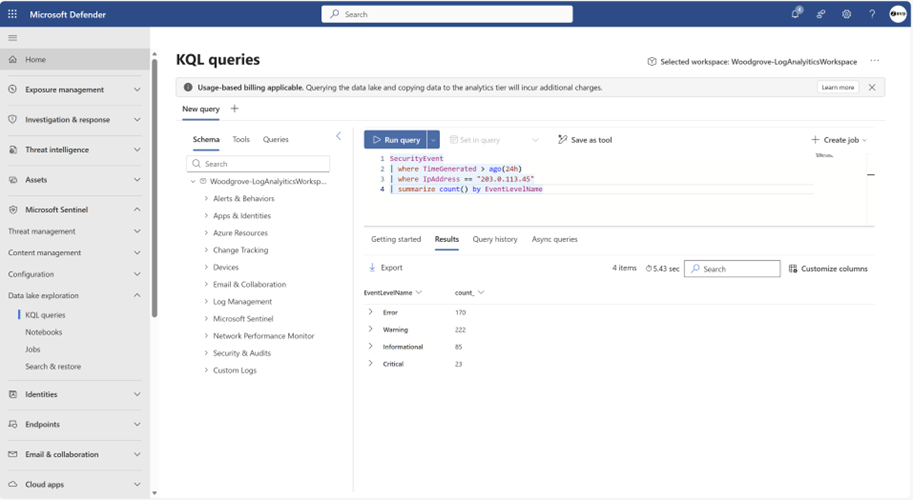Expand the Error result row

tap(370, 312)
